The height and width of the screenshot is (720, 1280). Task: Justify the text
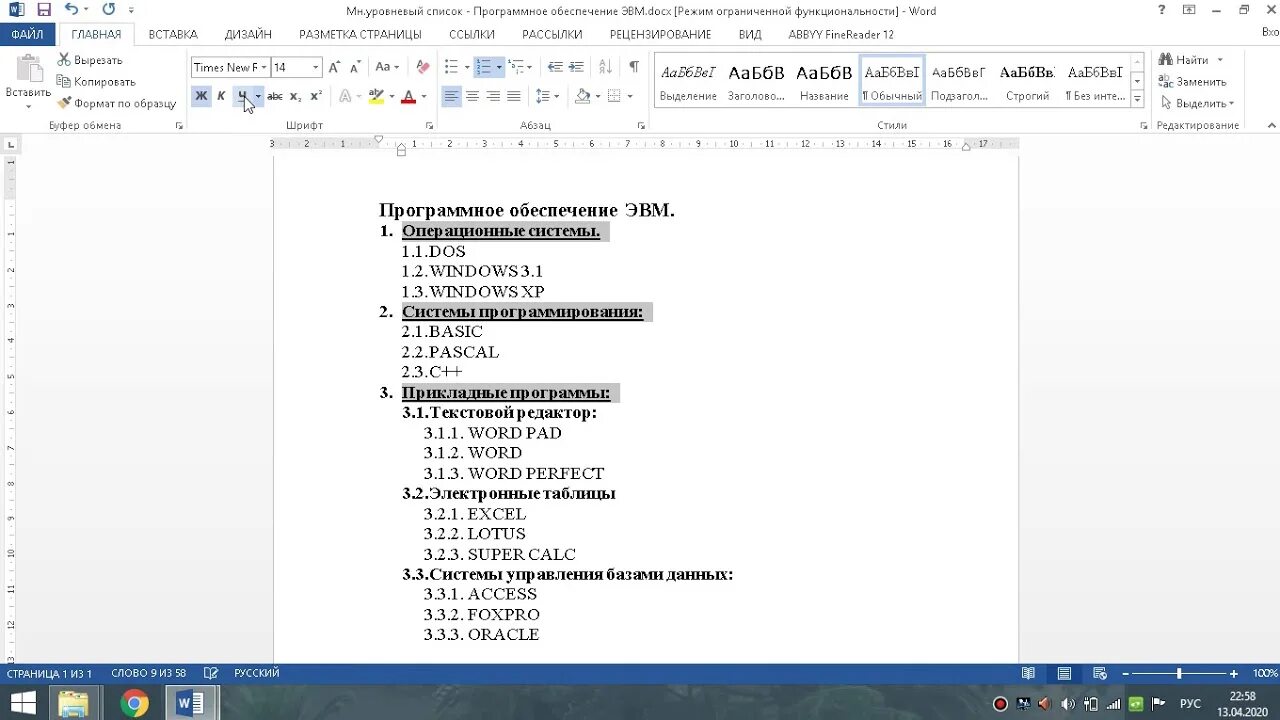point(514,96)
